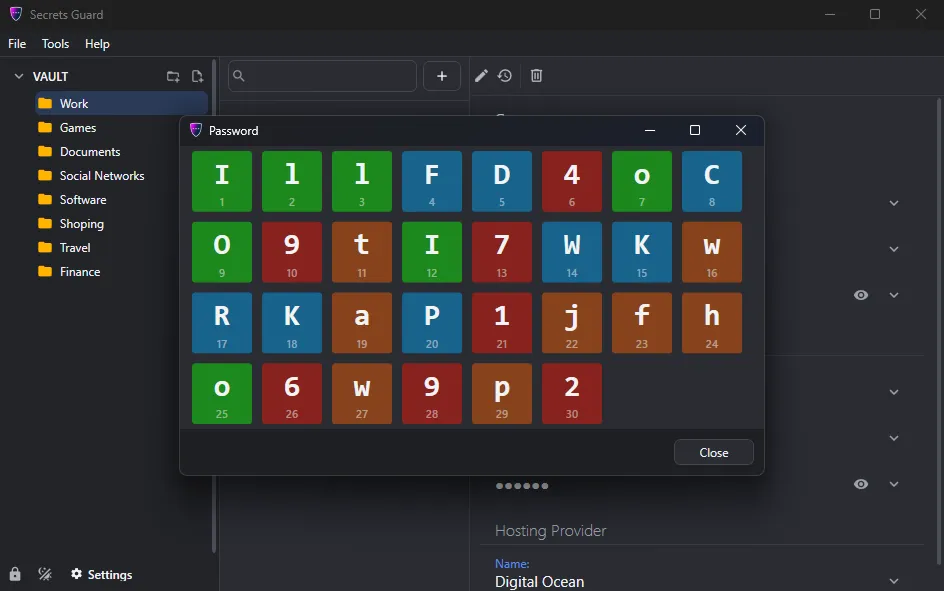
Task: Open the Help menu
Action: pyautogui.click(x=97, y=44)
